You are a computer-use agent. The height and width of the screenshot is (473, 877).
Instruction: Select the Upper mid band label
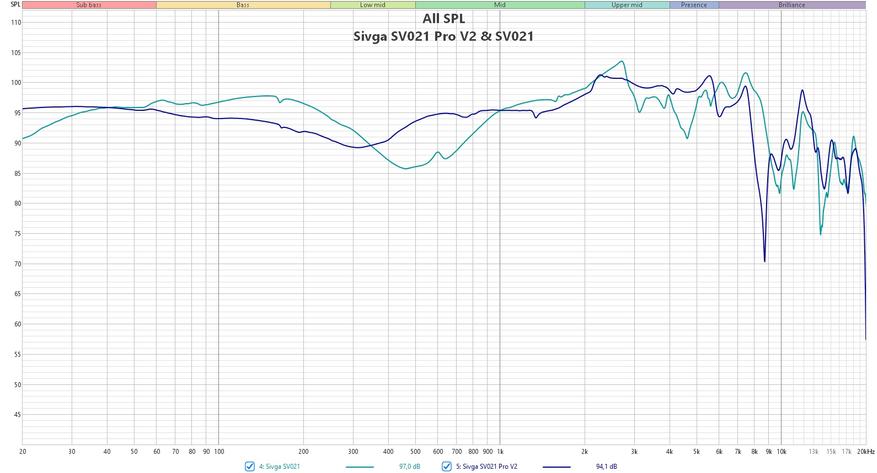click(x=626, y=5)
